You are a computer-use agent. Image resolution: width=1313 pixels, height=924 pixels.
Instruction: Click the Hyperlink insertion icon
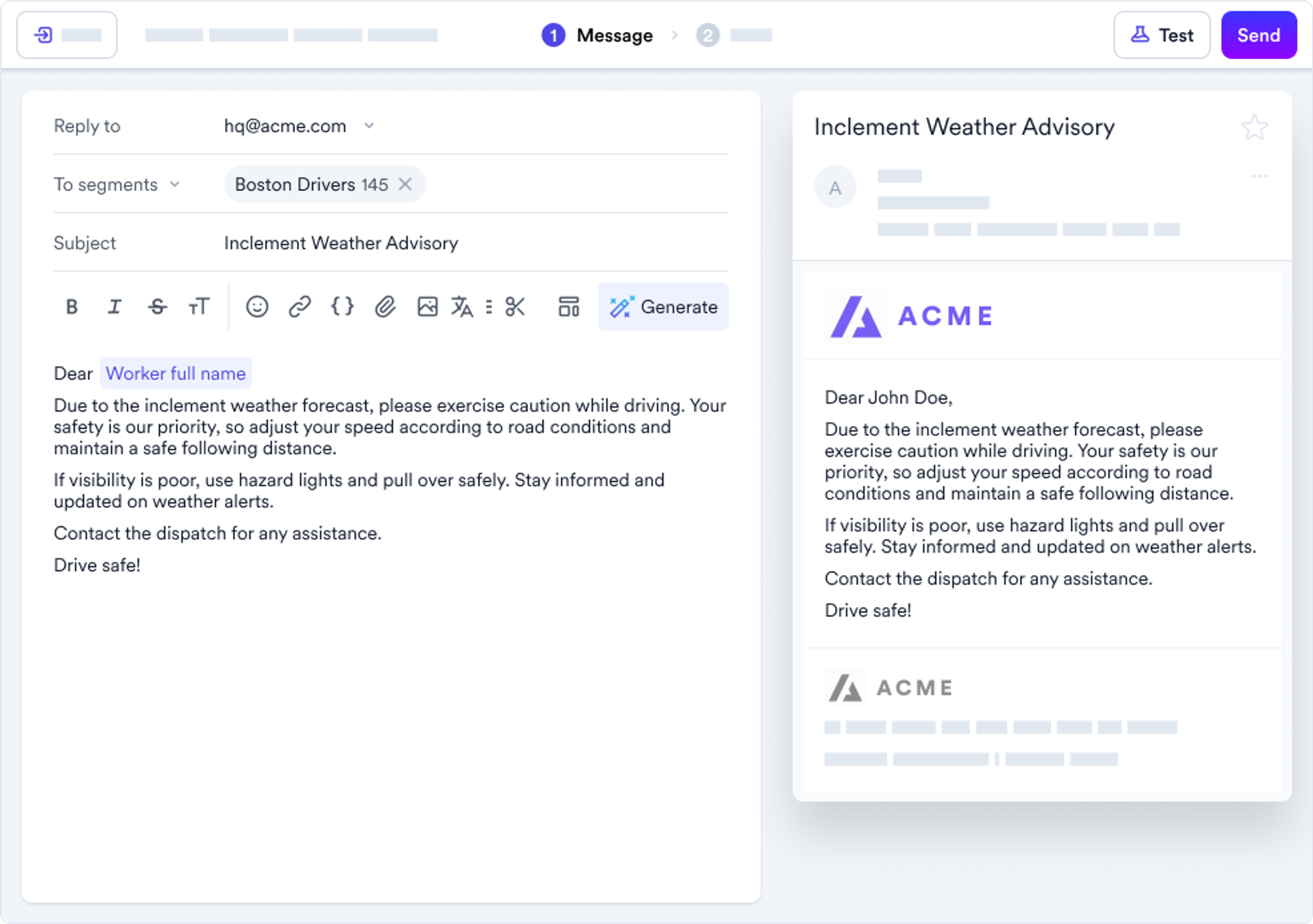[x=300, y=307]
